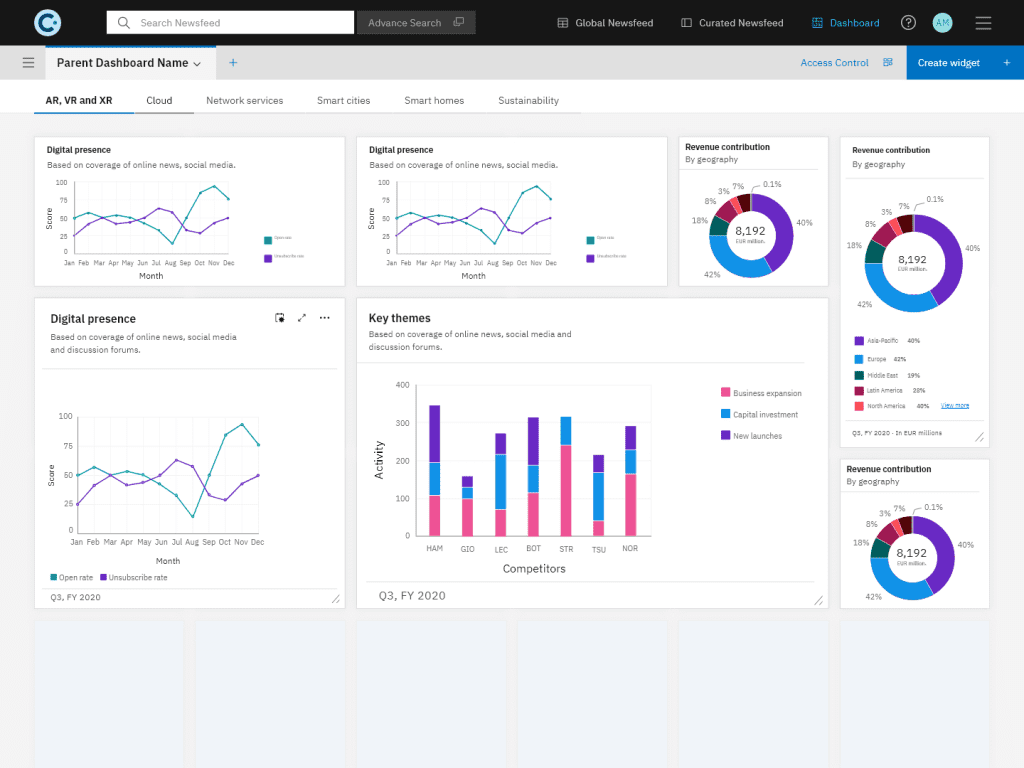Click the snapshot icon on Digital presence widget
Viewport: 1024px width, 768px height.
pyautogui.click(x=280, y=317)
